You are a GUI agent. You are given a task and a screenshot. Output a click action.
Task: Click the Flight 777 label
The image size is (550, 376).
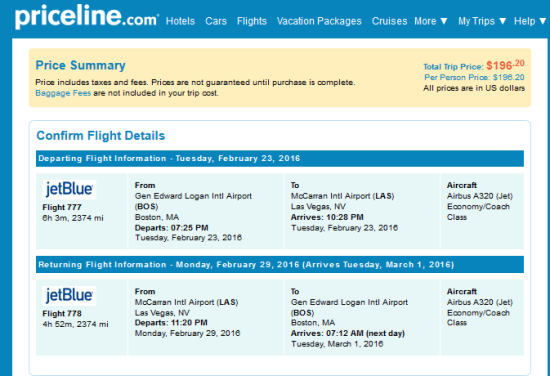click(62, 207)
